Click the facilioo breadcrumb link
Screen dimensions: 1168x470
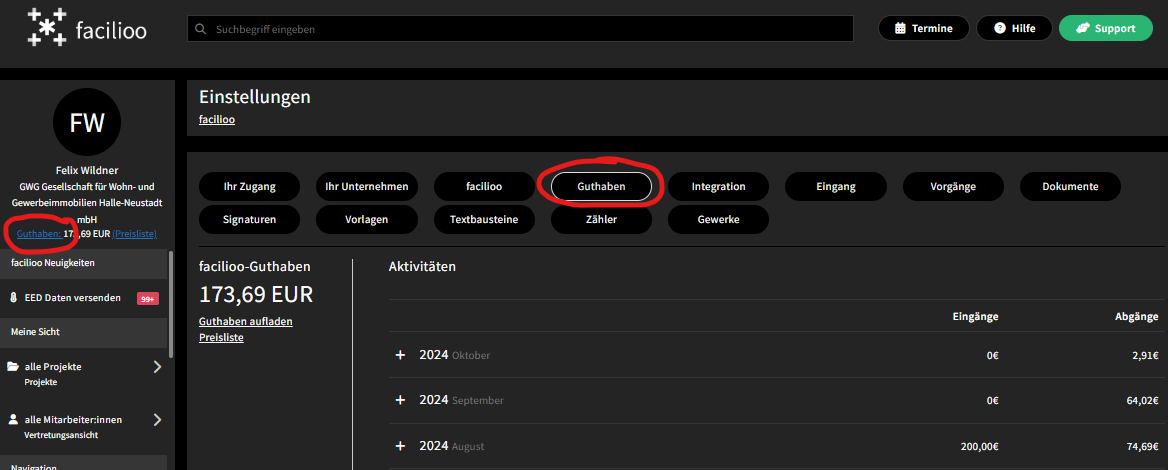[x=217, y=119]
